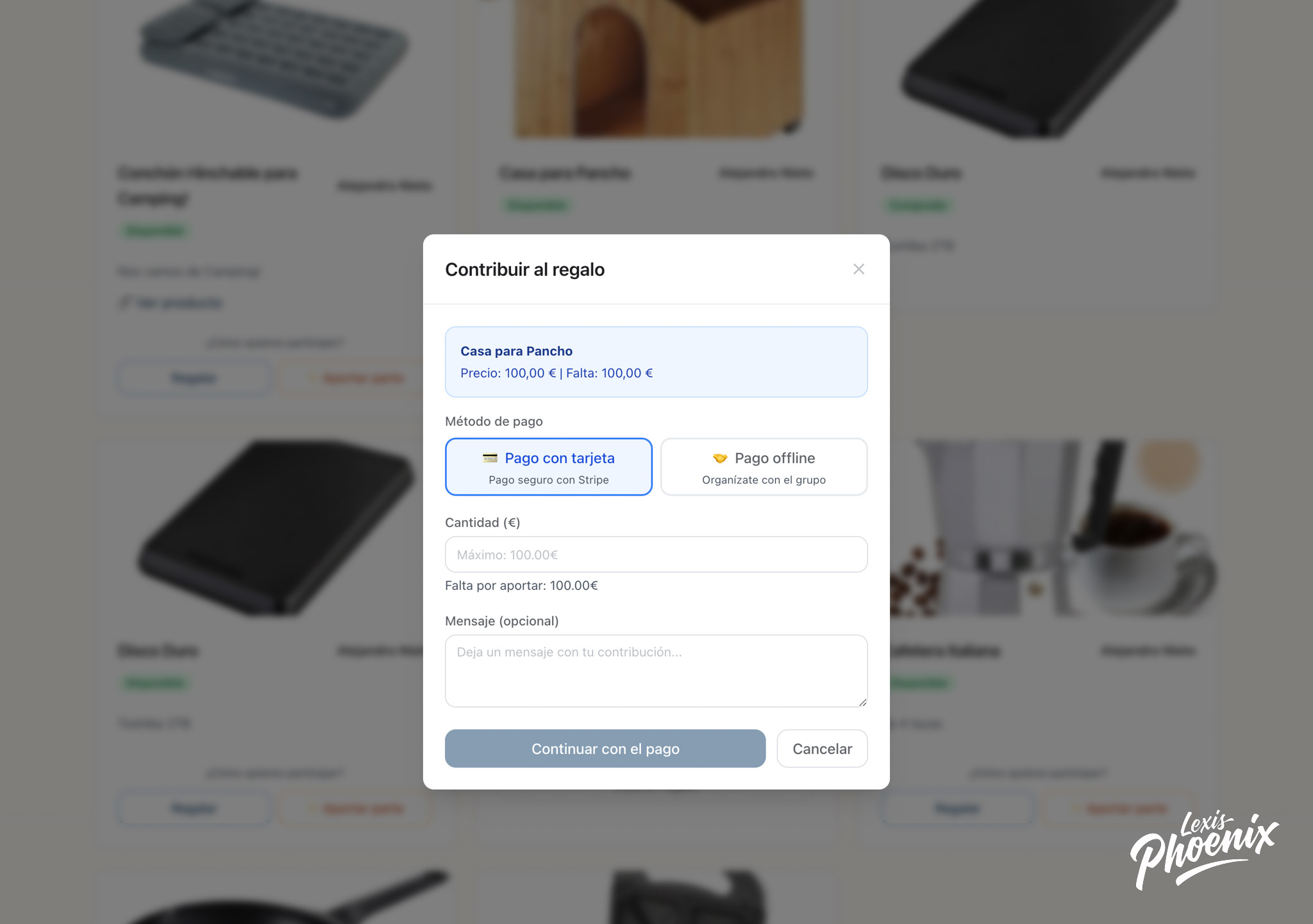Click the credit card icon
The width and height of the screenshot is (1313, 924).
[490, 458]
